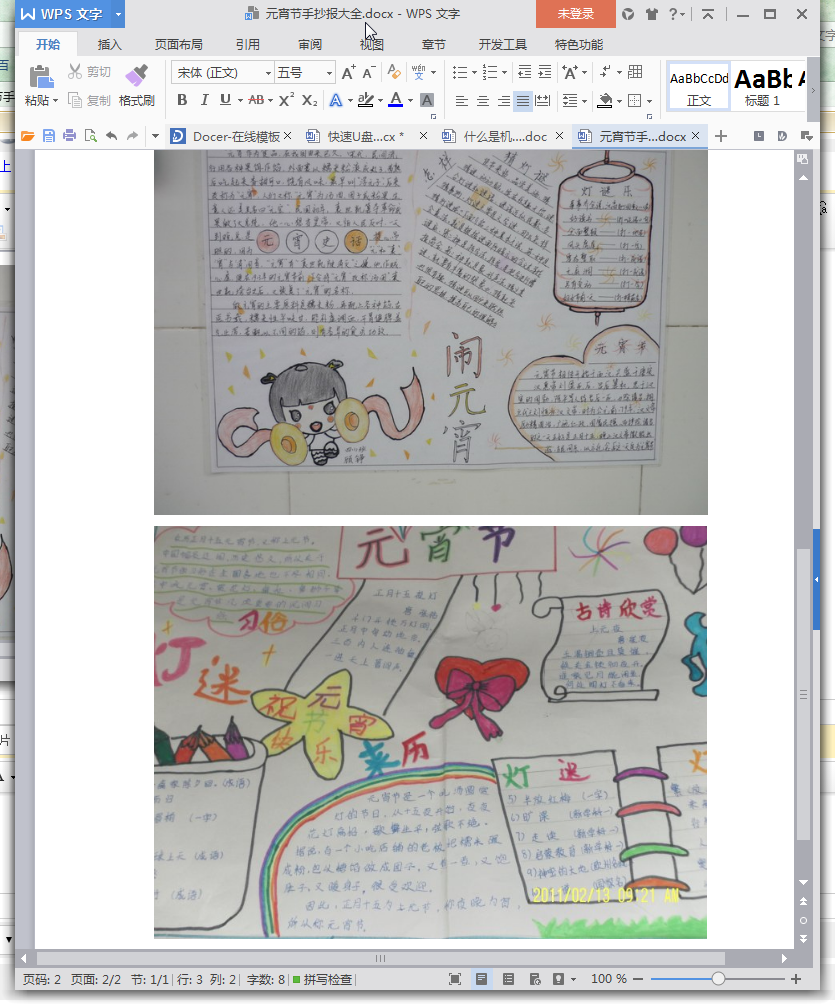835x1005 pixels.
Task: Increase font size with the A+ icon
Action: click(348, 72)
